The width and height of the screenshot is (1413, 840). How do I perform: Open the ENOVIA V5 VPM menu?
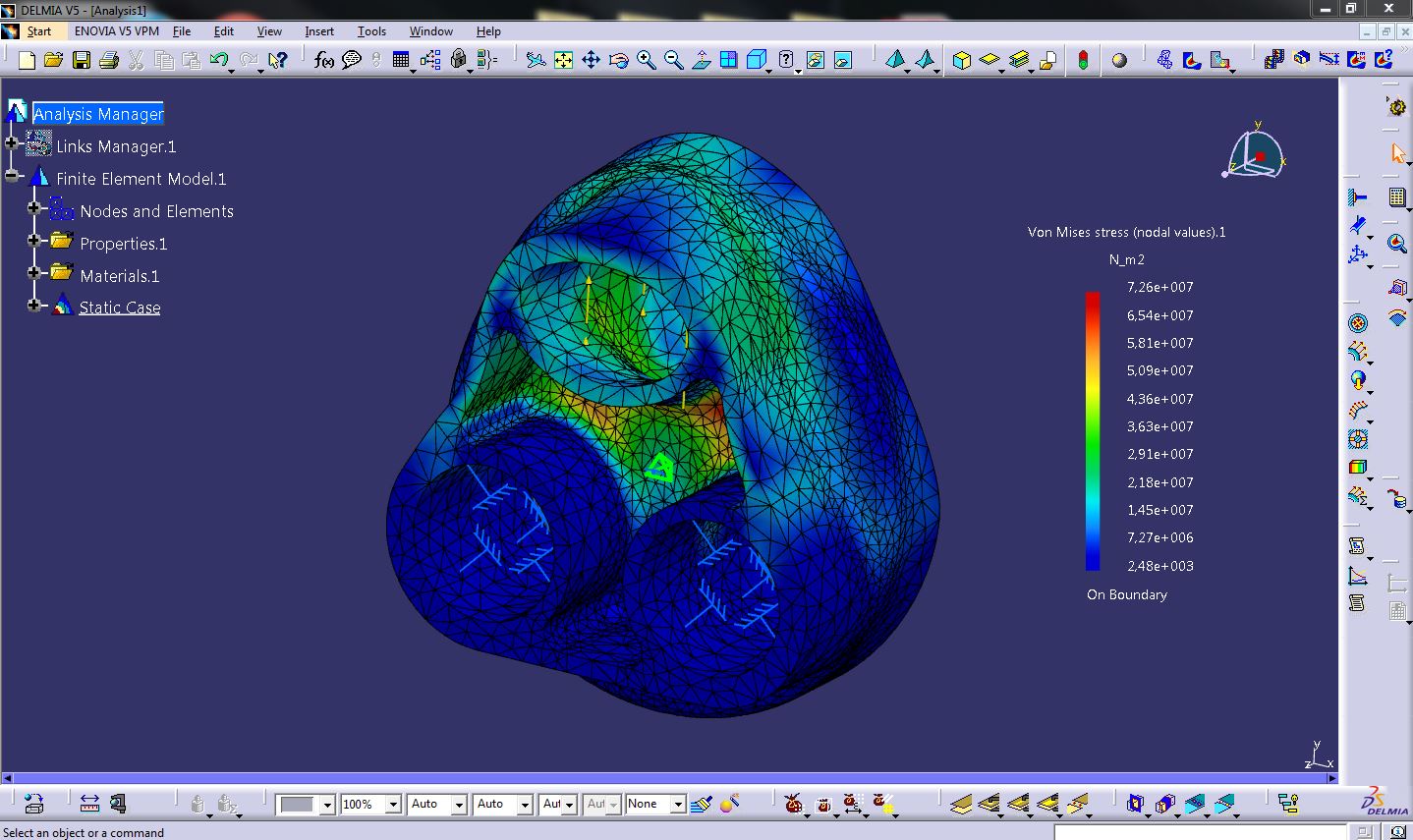point(116,31)
